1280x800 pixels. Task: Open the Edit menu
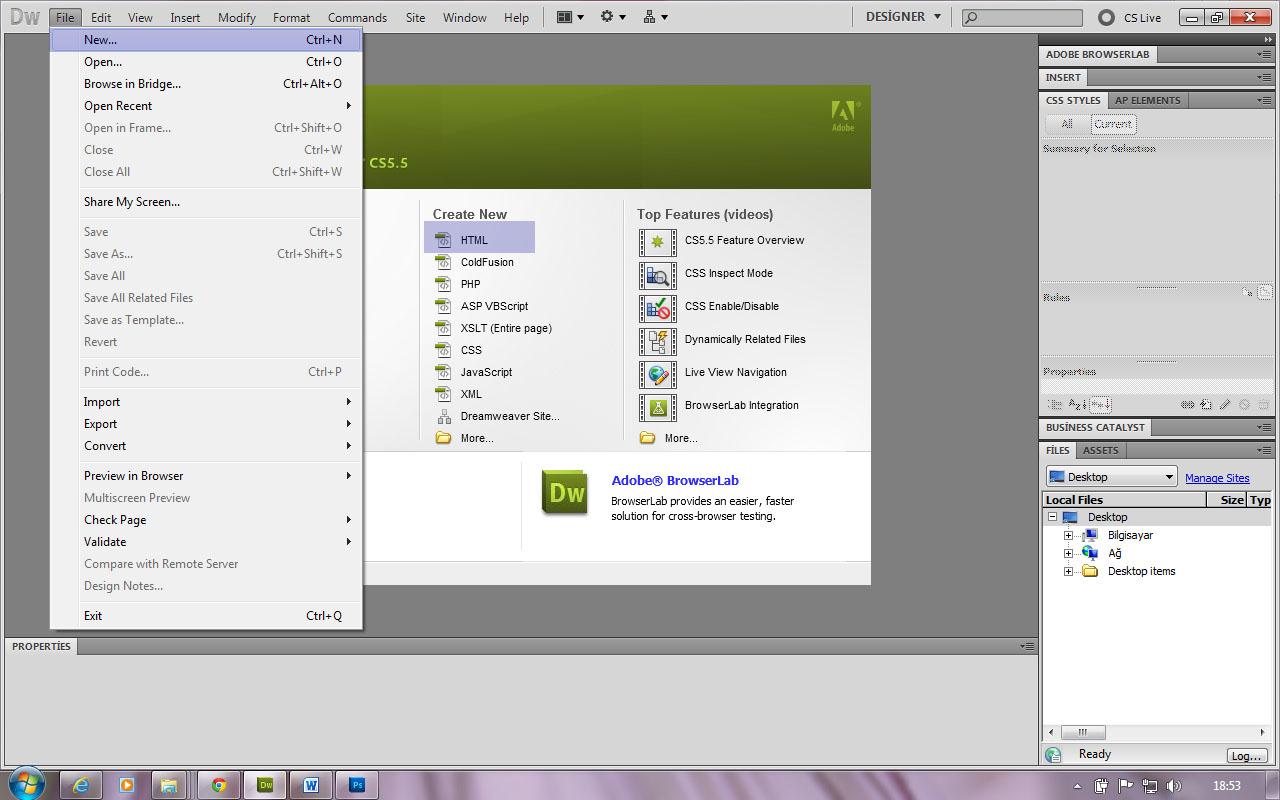point(101,17)
